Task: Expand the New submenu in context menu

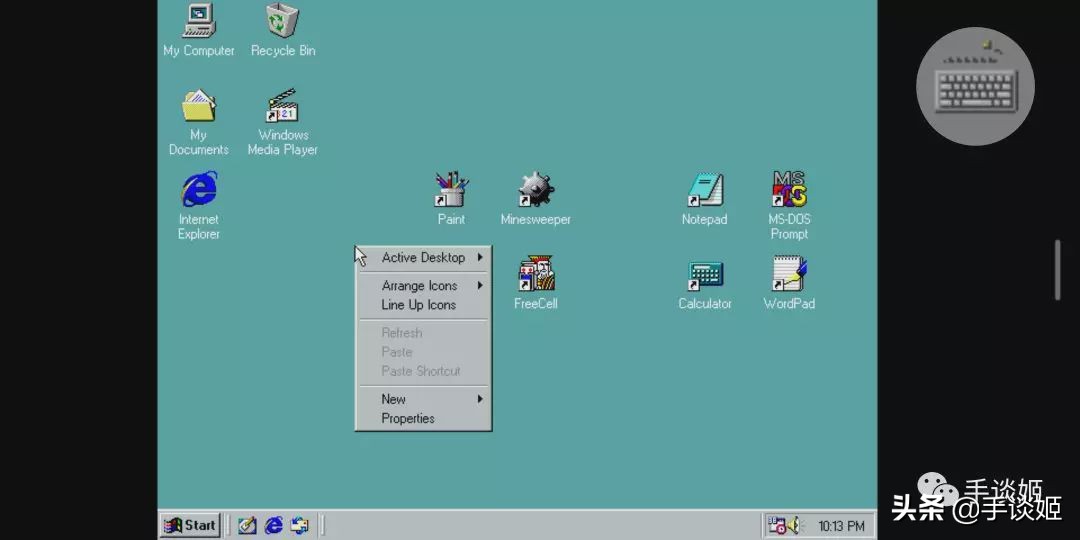Action: tap(394, 399)
